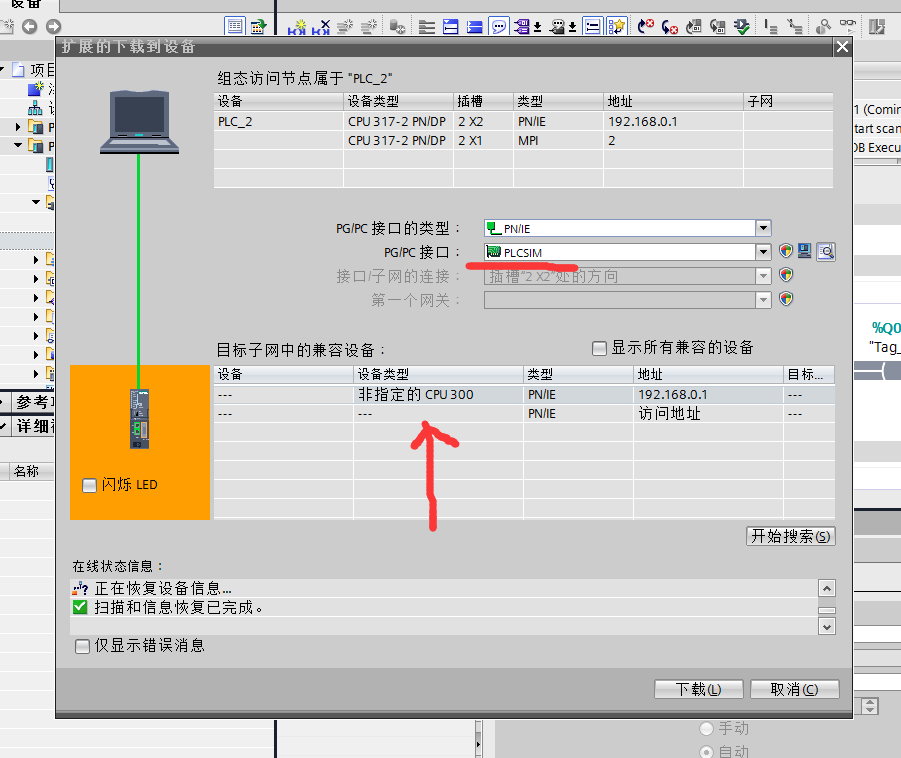Open the 第一个网关 dropdown arrow

[x=763, y=300]
